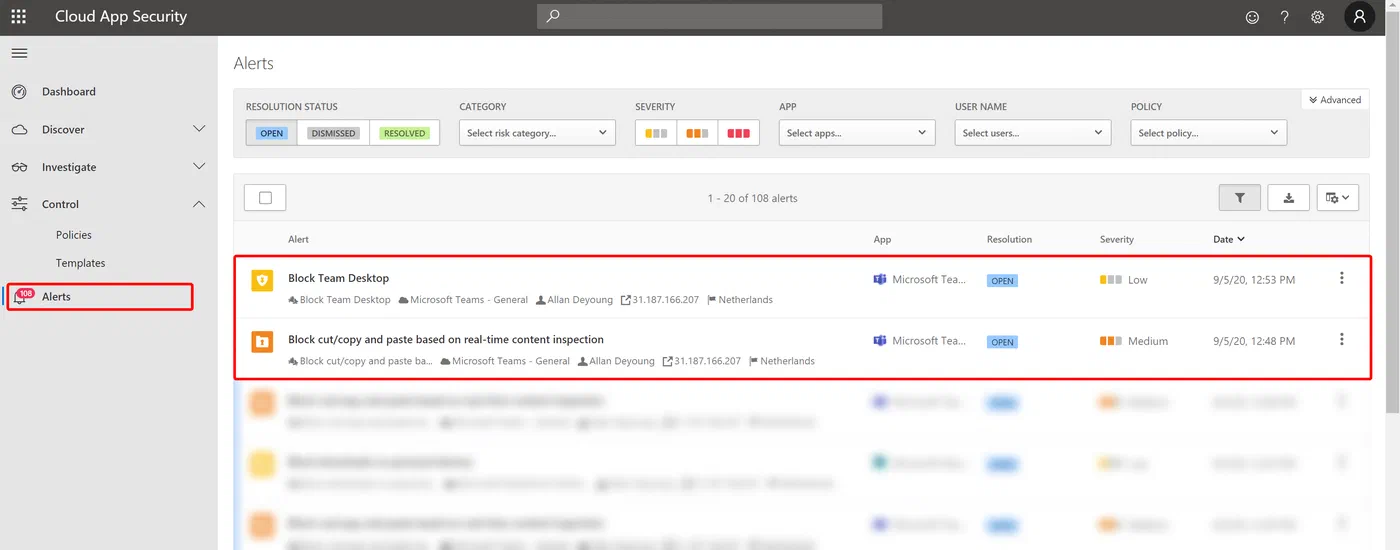
Task: Toggle medium severity filter
Action: [x=697, y=133]
